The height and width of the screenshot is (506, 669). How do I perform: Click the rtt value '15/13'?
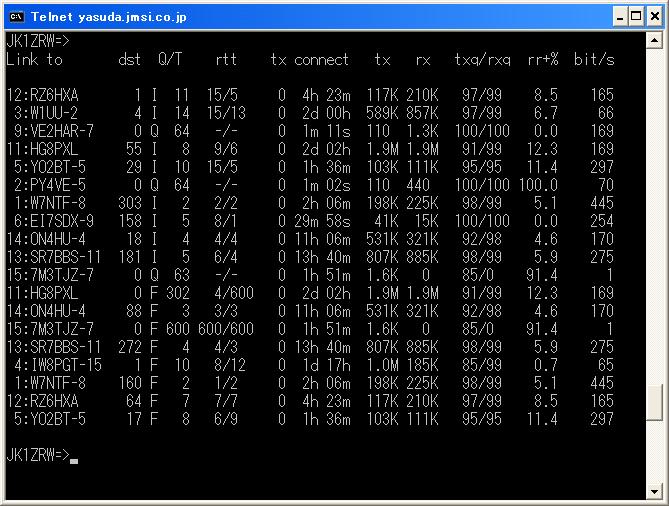[226, 113]
